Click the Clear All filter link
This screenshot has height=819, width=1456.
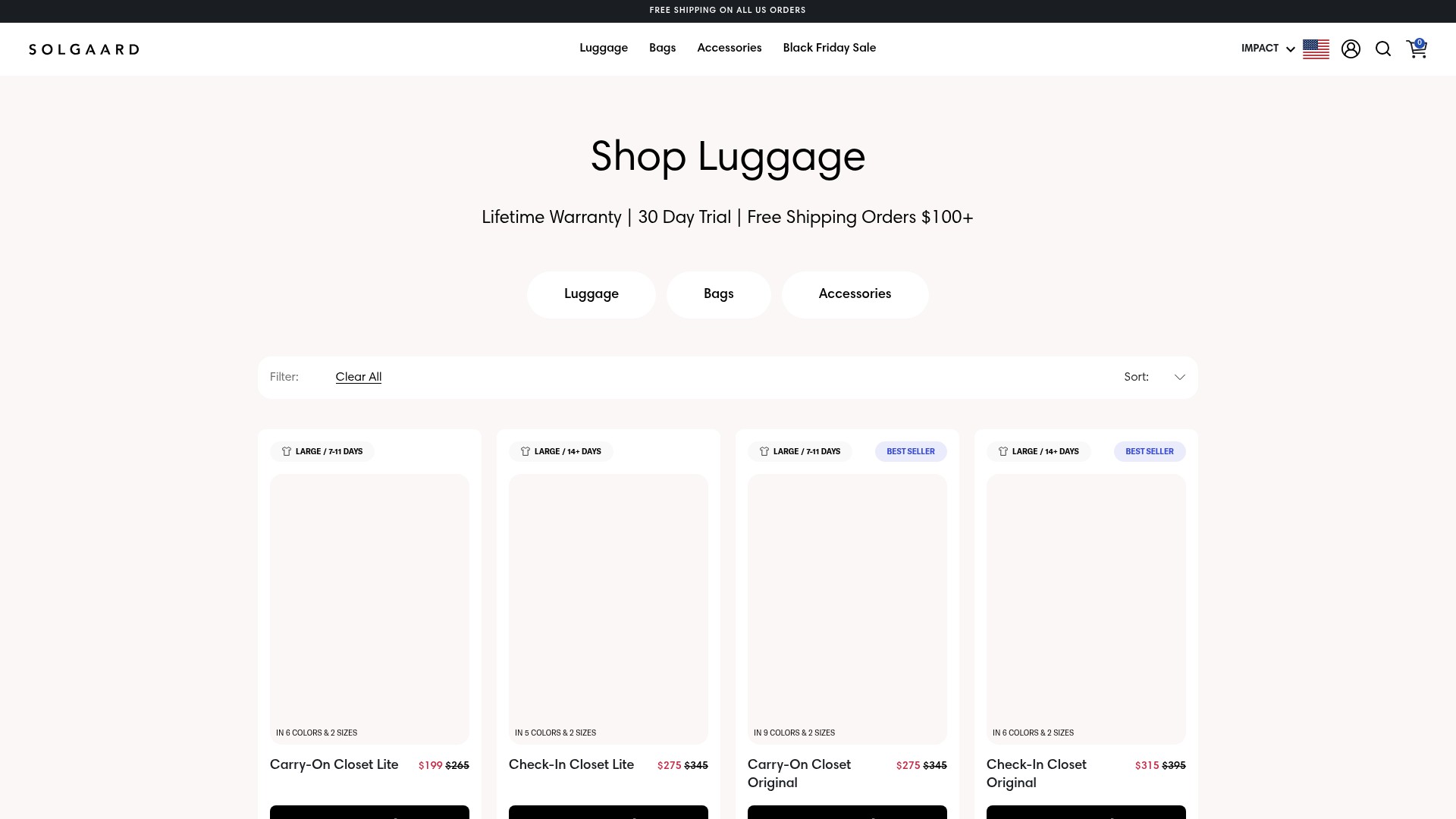(x=359, y=377)
